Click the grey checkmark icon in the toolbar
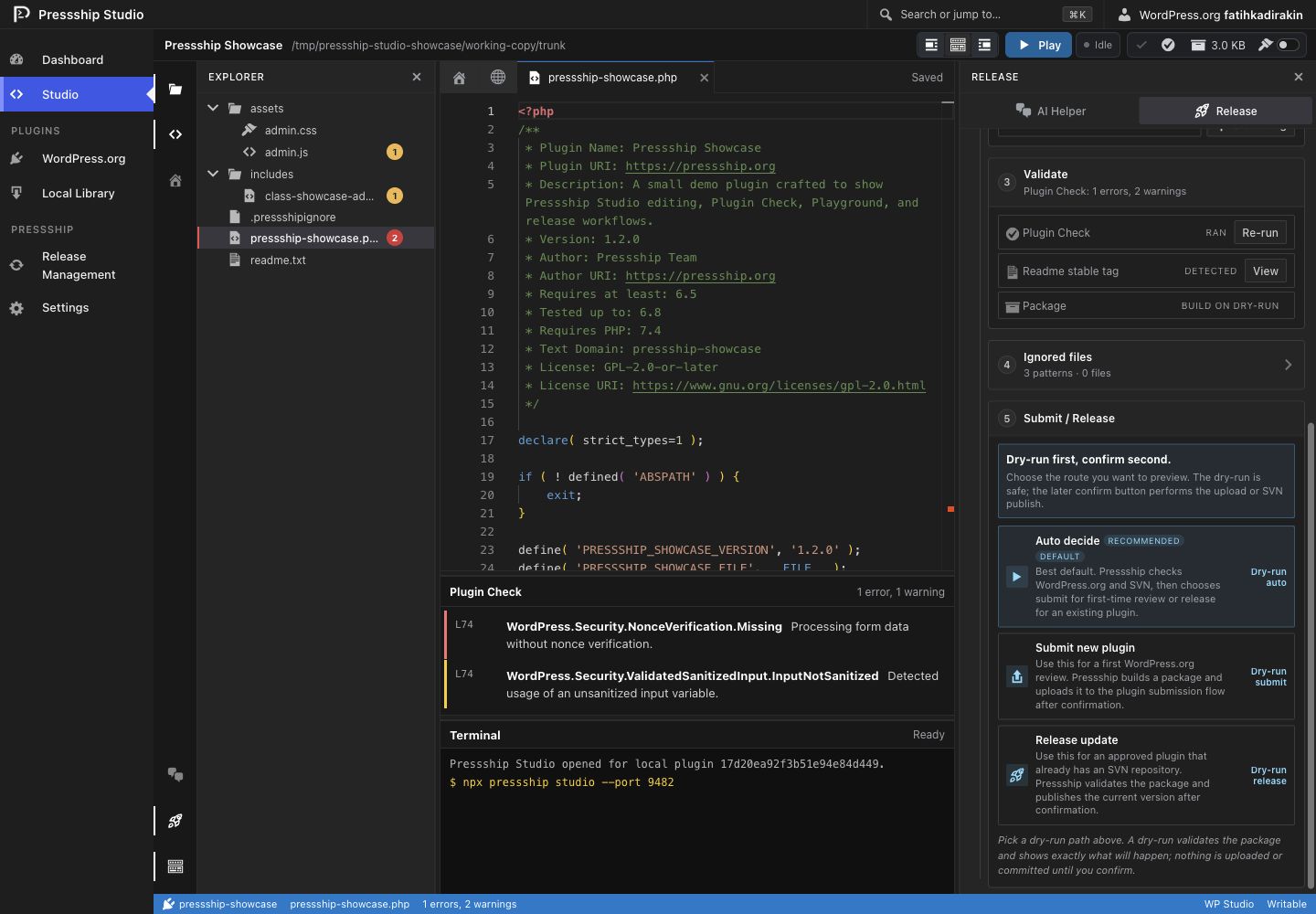The width and height of the screenshot is (1316, 914). click(1141, 45)
